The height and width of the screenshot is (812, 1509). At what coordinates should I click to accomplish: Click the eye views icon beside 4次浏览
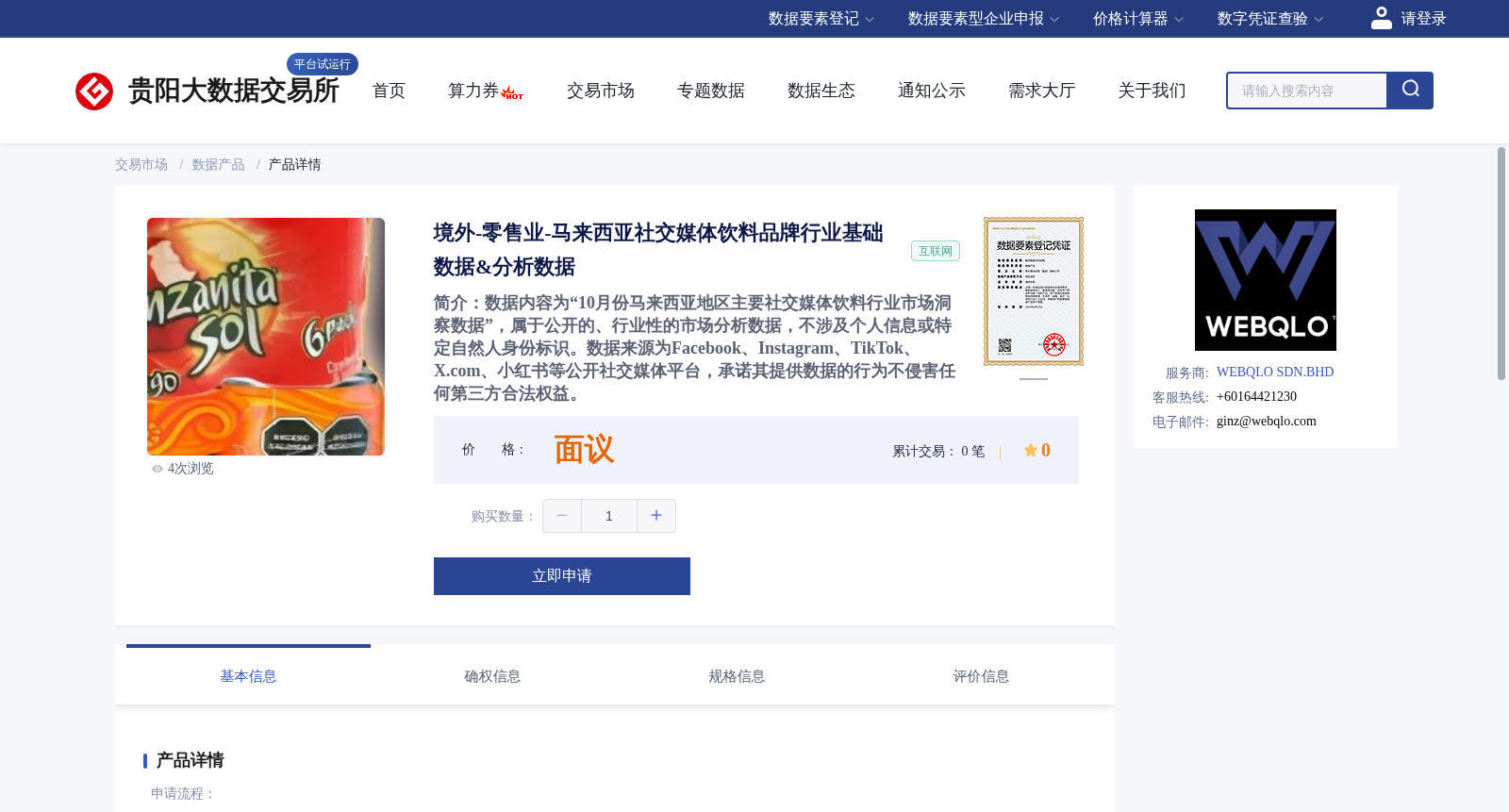pos(158,469)
